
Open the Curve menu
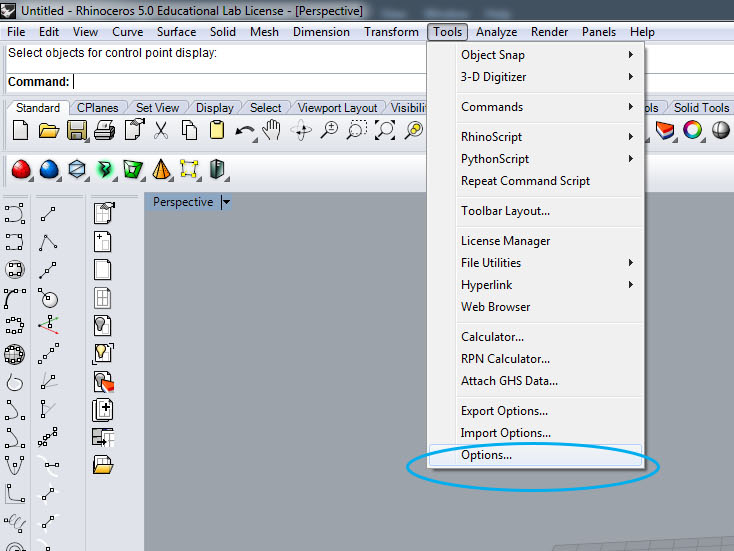coord(127,32)
